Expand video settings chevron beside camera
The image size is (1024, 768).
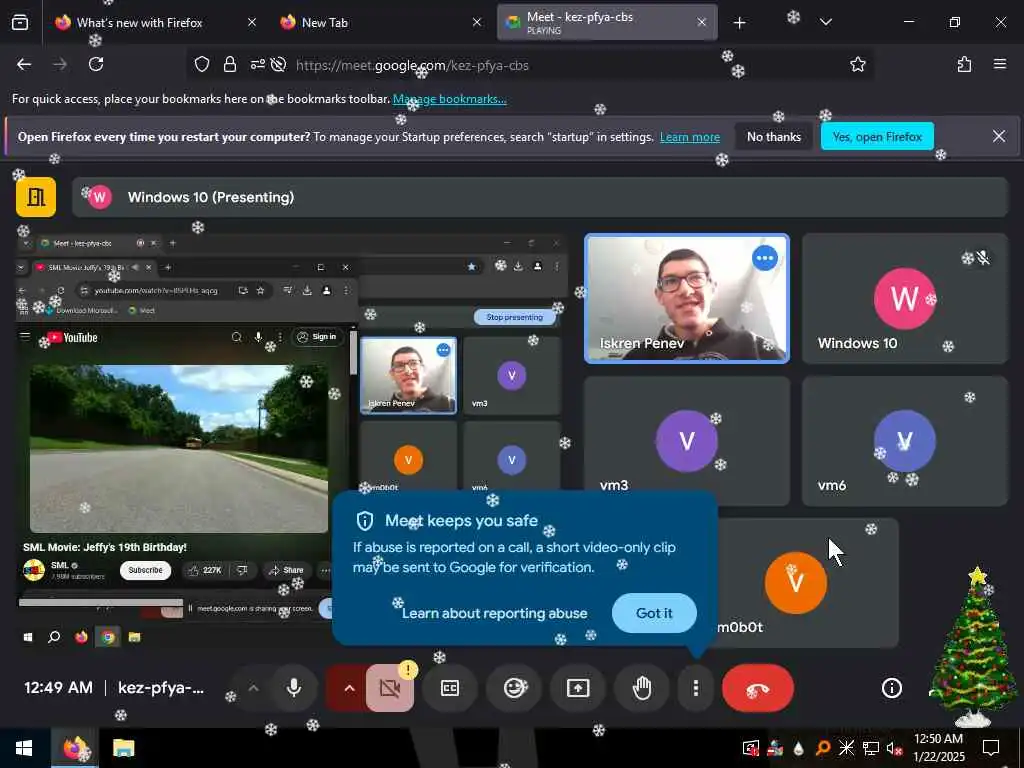(x=349, y=688)
